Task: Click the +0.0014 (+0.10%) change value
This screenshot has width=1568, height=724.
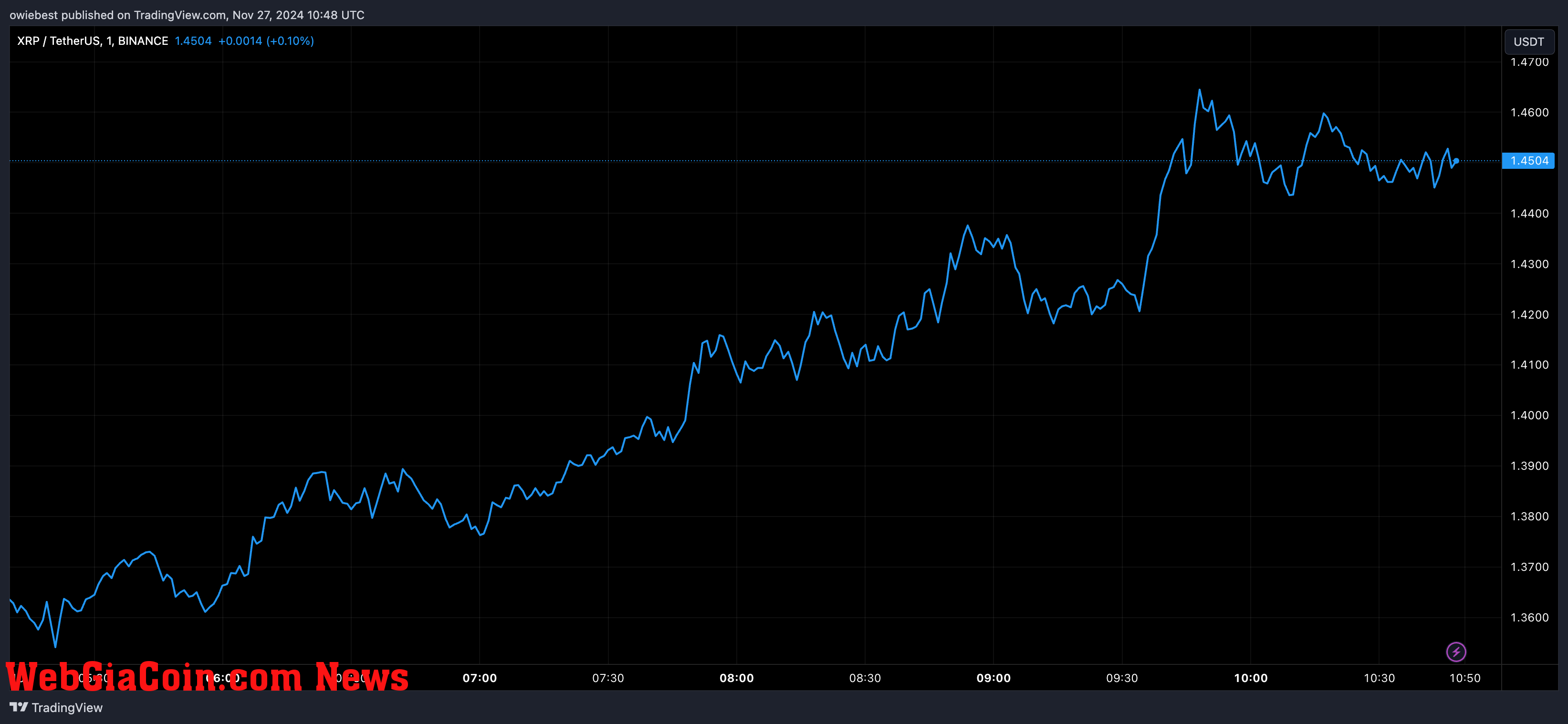Action: (266, 41)
